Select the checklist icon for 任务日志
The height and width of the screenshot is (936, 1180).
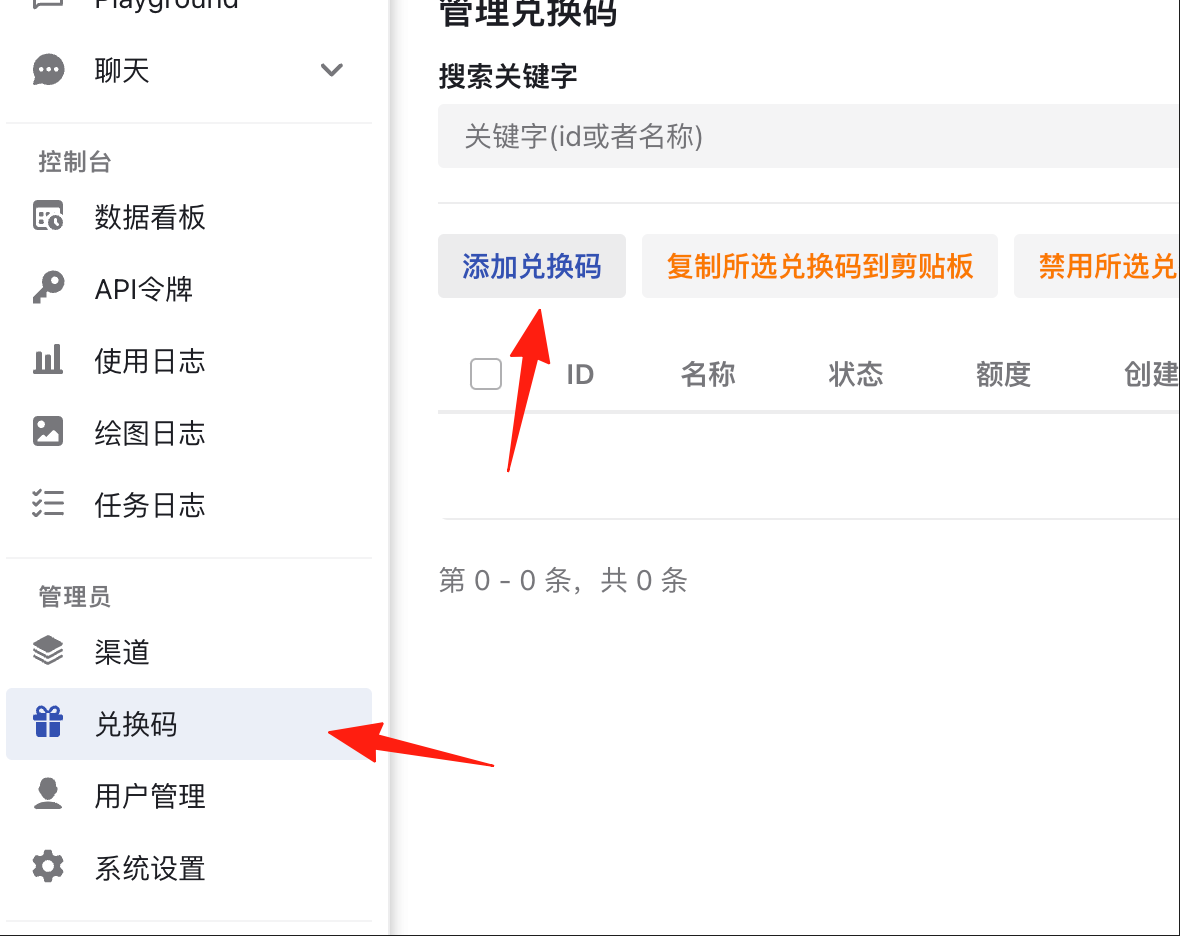(x=48, y=503)
